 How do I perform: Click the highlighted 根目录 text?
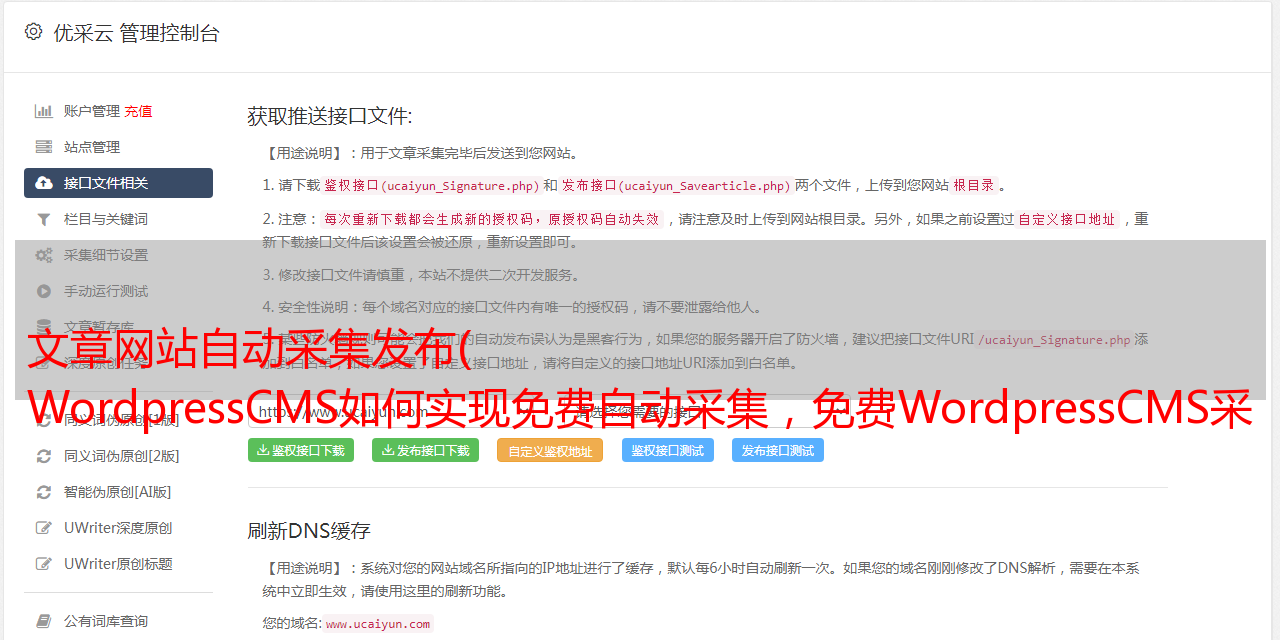tap(974, 185)
